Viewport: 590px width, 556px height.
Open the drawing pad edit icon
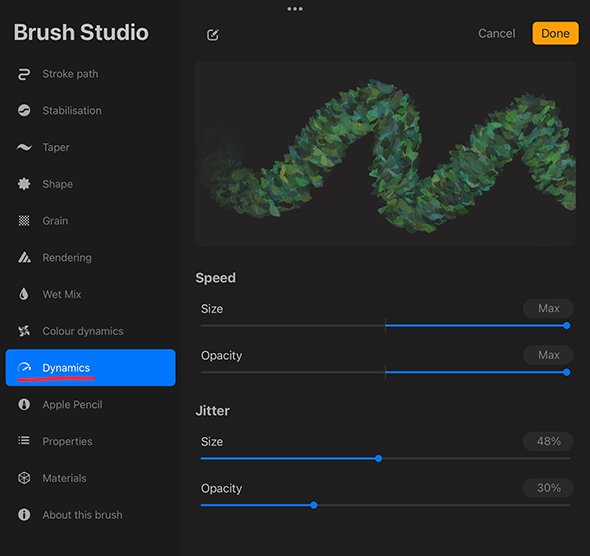213,35
